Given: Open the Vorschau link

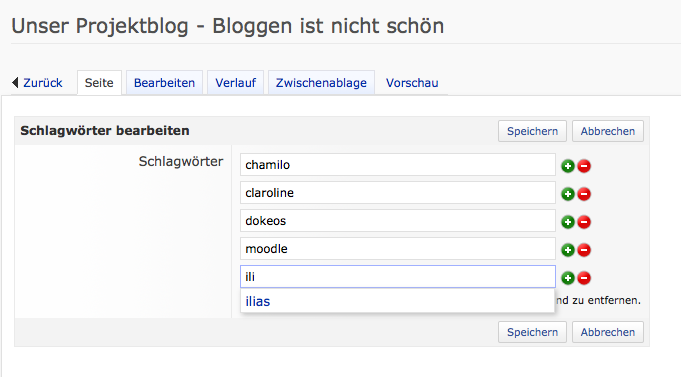Looking at the screenshot, I should click(x=412, y=83).
